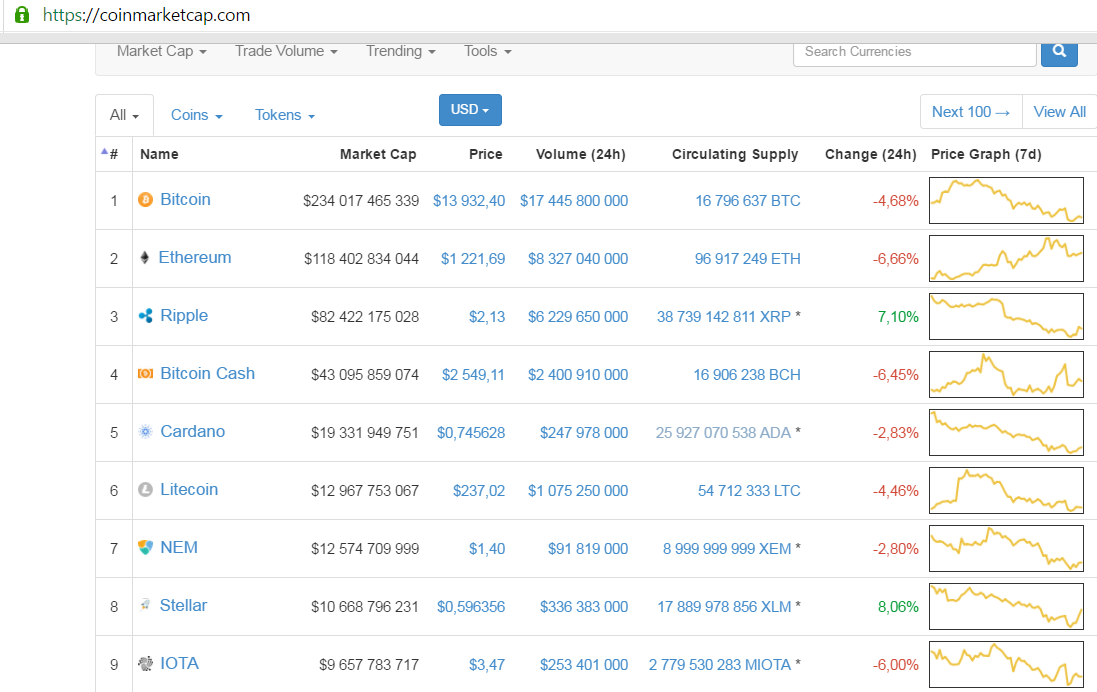This screenshot has width=1097, height=692.
Task: Click the View All button
Action: click(1059, 112)
